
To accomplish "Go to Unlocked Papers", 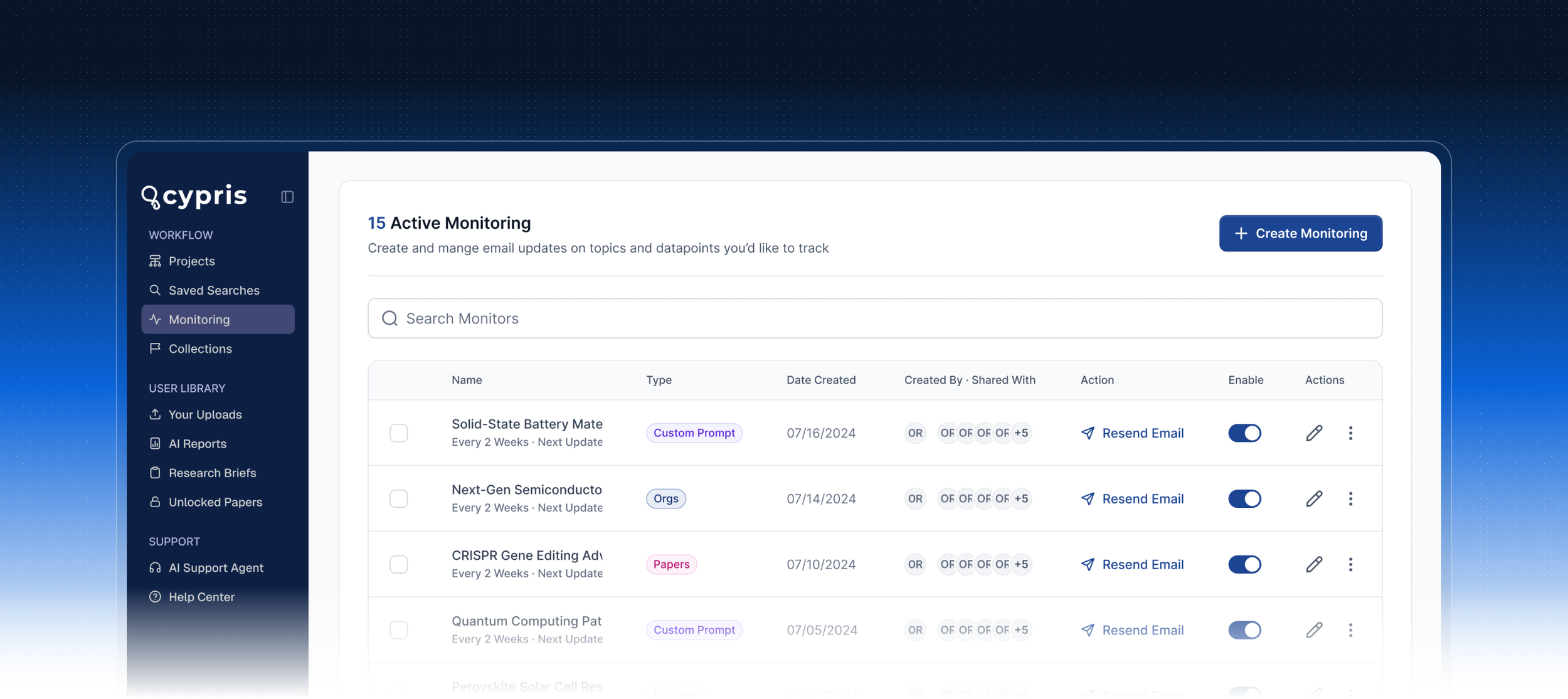I will (218, 502).
